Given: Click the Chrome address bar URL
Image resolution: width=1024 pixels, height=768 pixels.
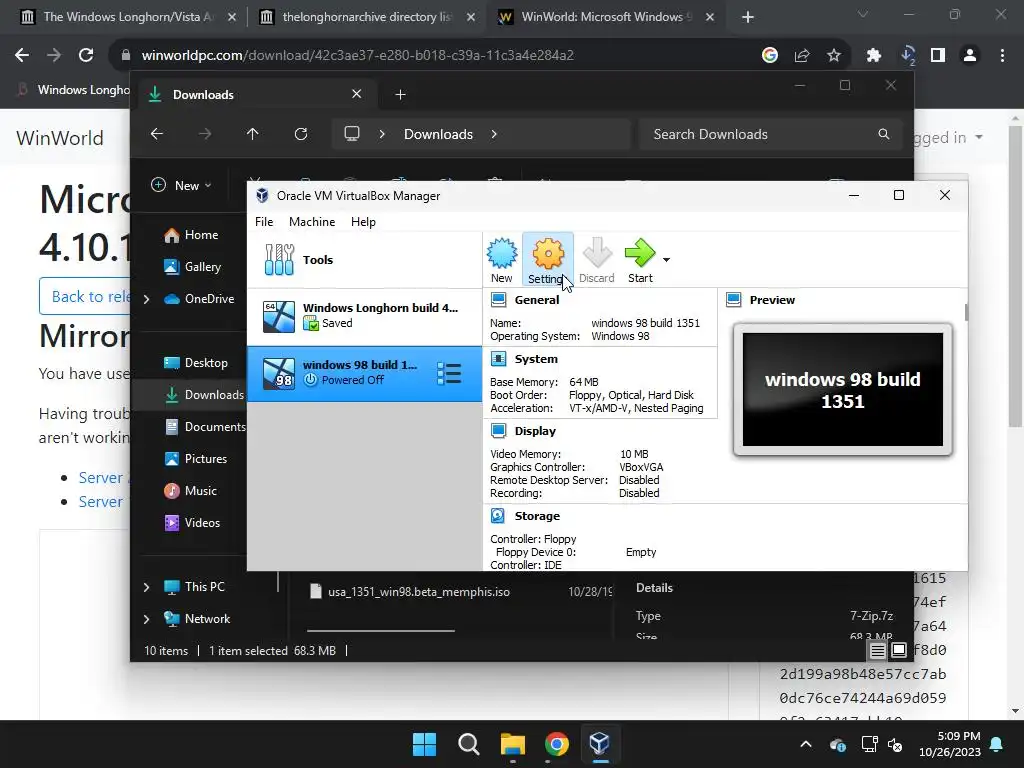Looking at the screenshot, I should click(x=357, y=56).
